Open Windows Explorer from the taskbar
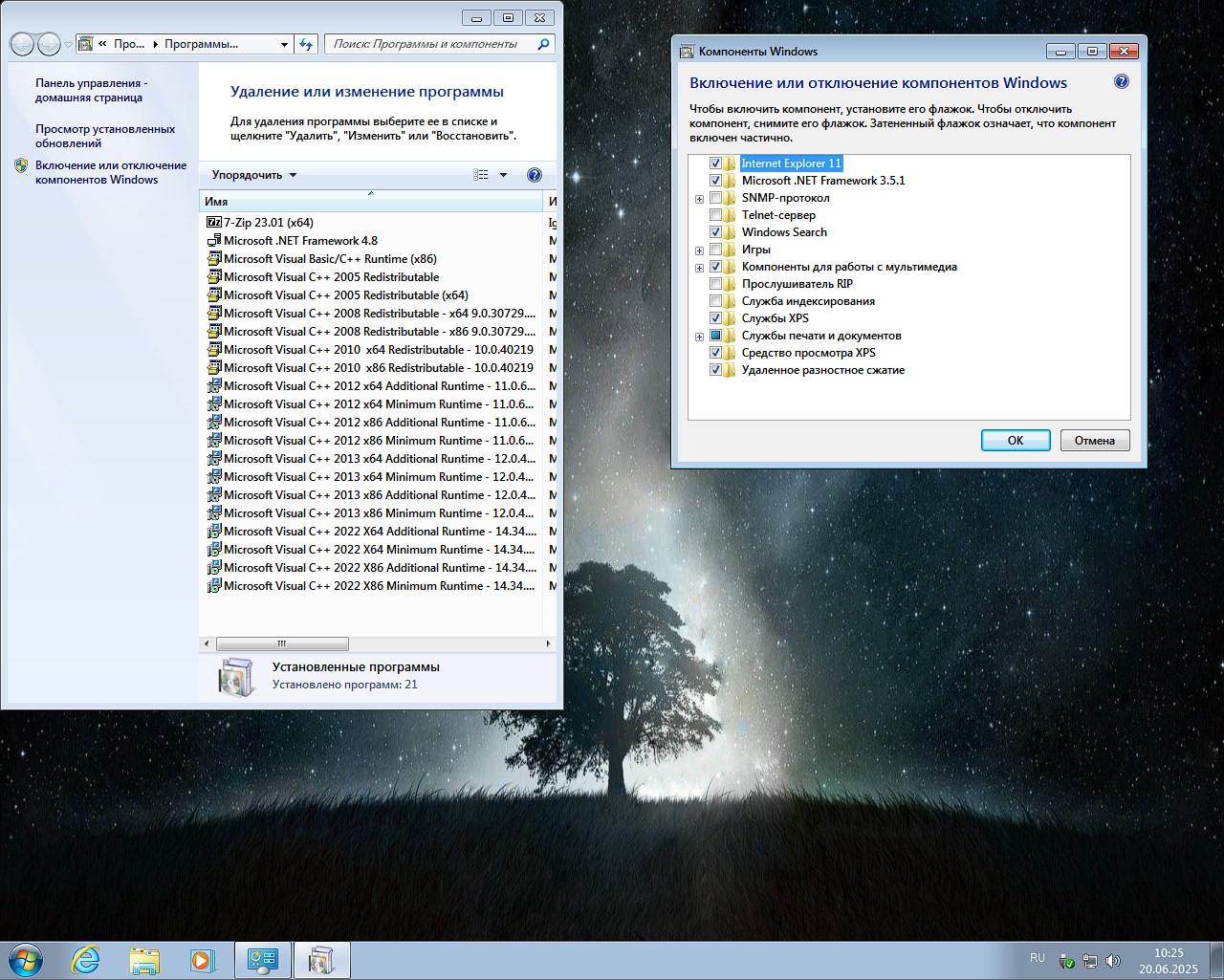This screenshot has width=1224, height=980. [x=144, y=960]
